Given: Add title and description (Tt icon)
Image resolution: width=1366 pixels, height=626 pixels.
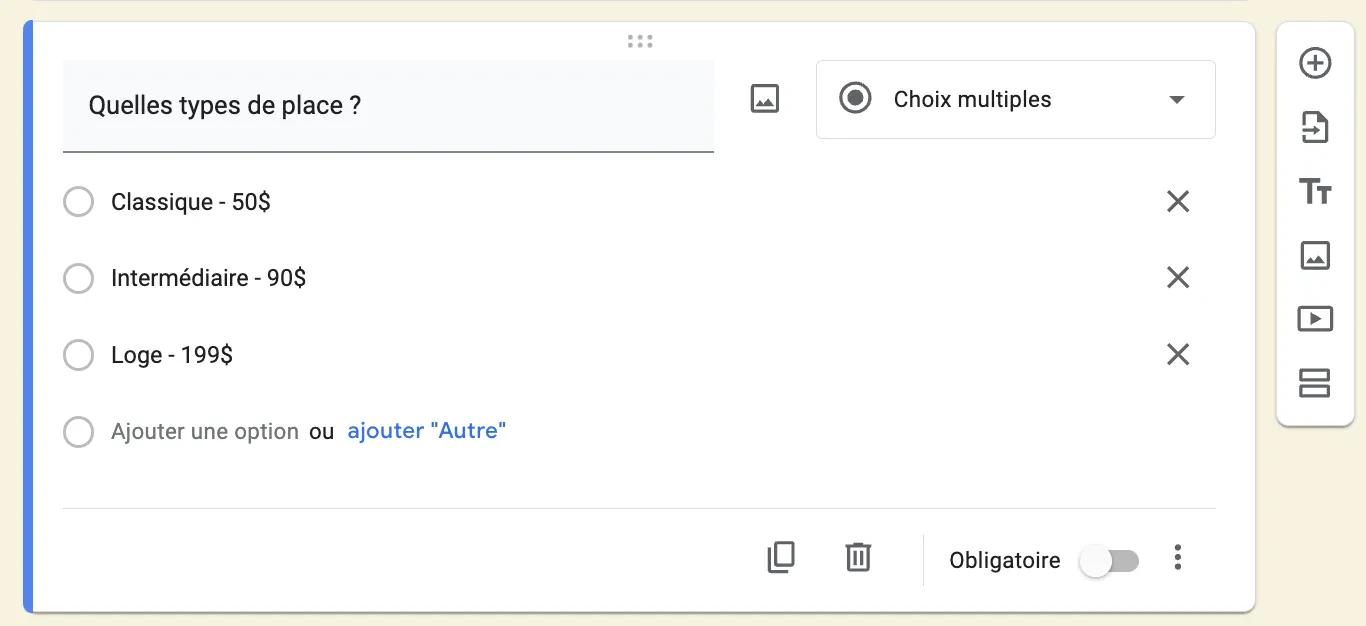Looking at the screenshot, I should point(1315,191).
